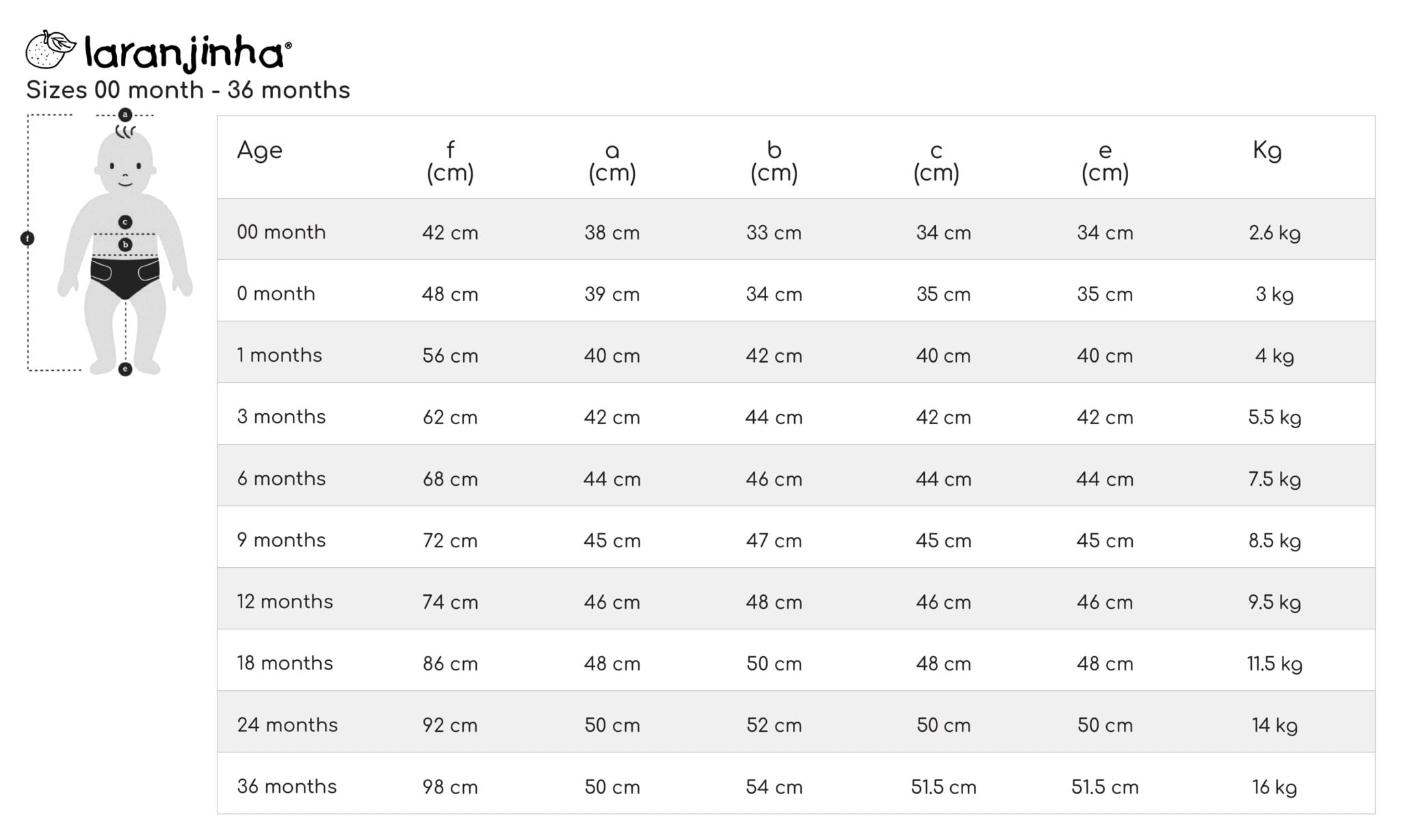The image size is (1401, 840).
Task: Click the black diaper on baby illustration
Action: [125, 277]
